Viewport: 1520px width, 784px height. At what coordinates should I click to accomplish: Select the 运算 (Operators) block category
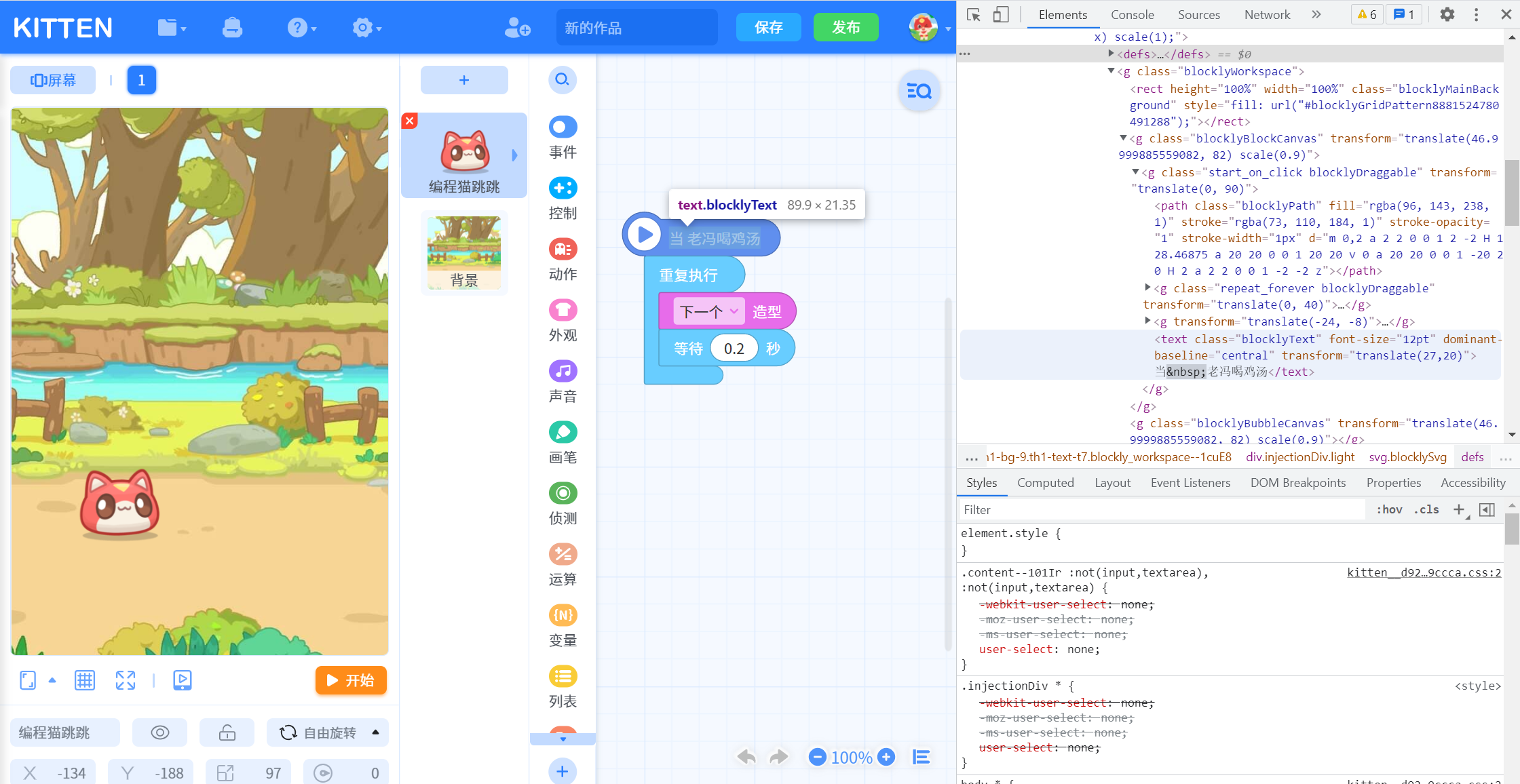[x=563, y=565]
